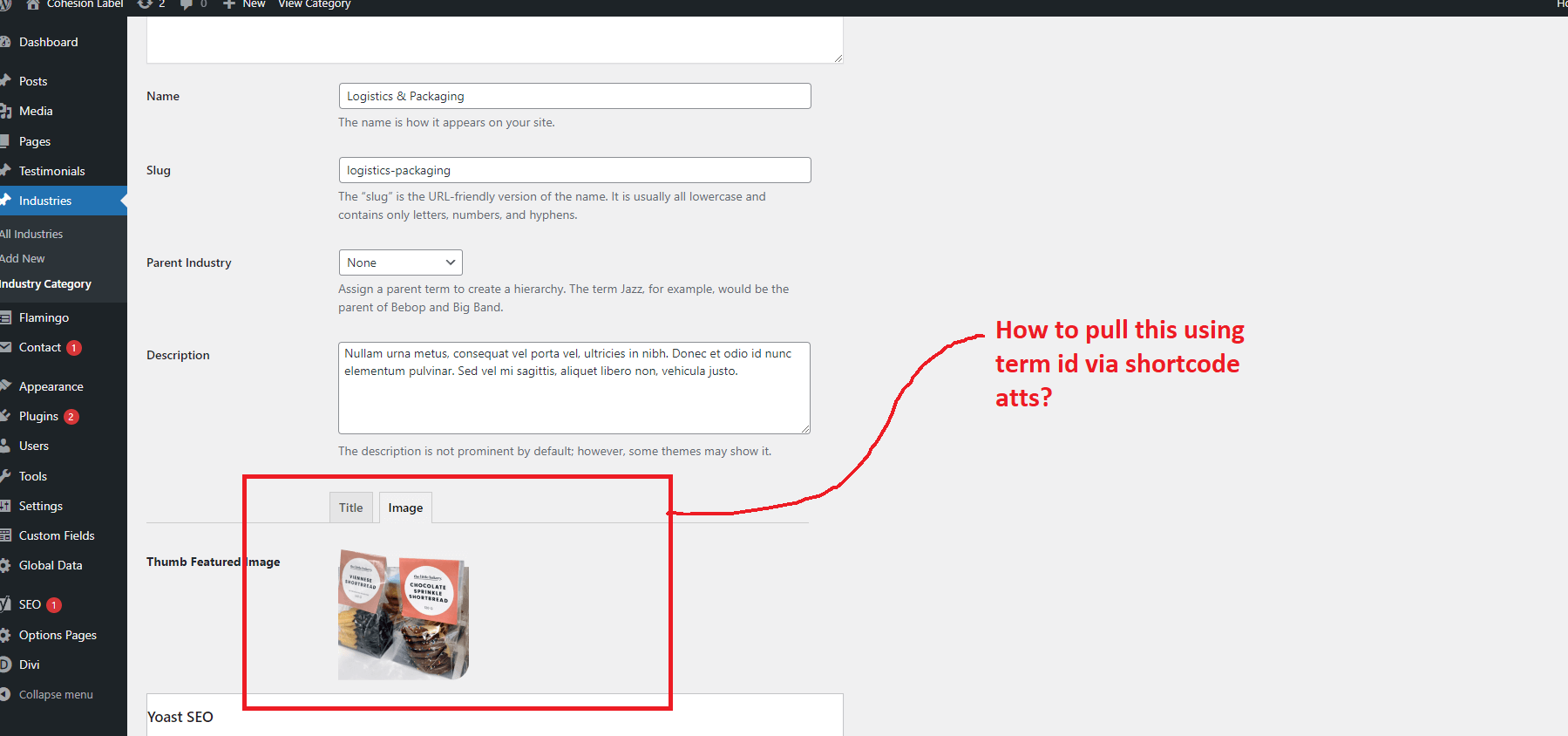Open All Industries submenu link
1568x736 pixels.
pyautogui.click(x=31, y=234)
